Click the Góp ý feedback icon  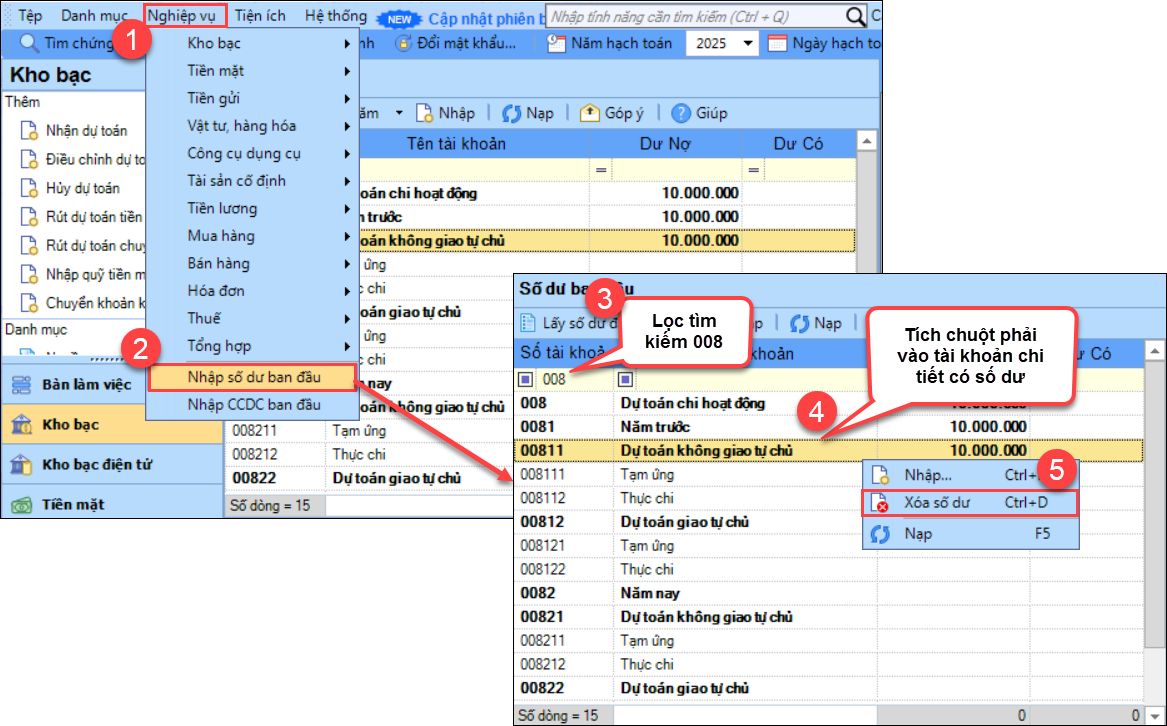pos(589,113)
